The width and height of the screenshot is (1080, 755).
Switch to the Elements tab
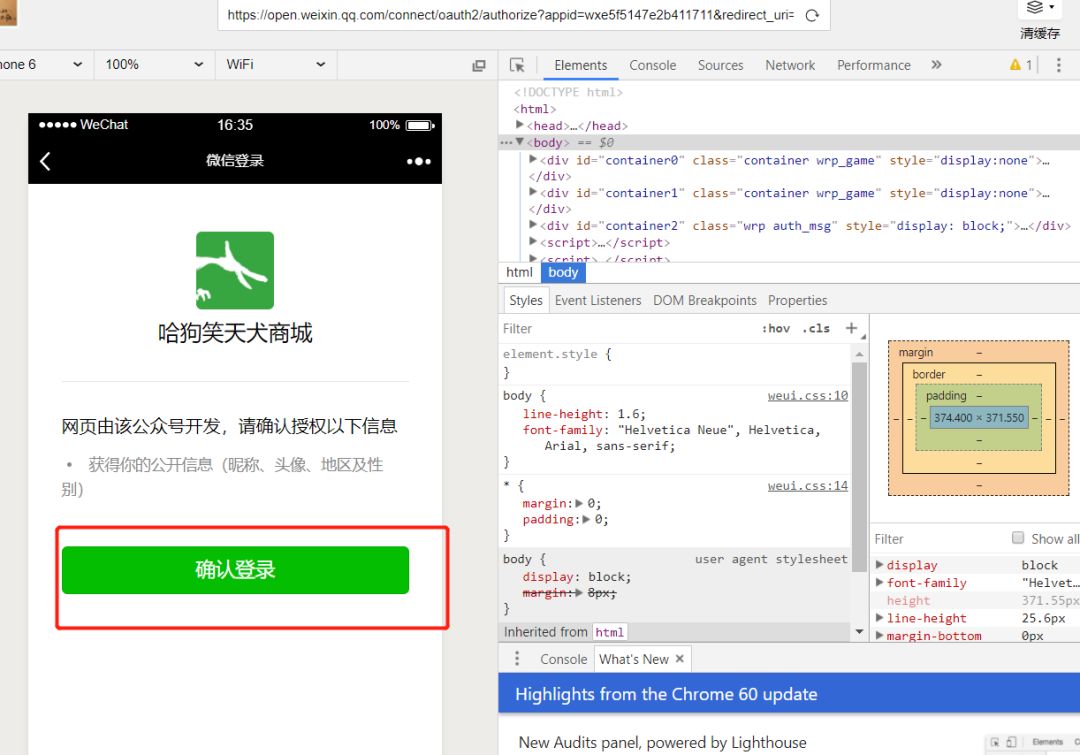(x=581, y=65)
